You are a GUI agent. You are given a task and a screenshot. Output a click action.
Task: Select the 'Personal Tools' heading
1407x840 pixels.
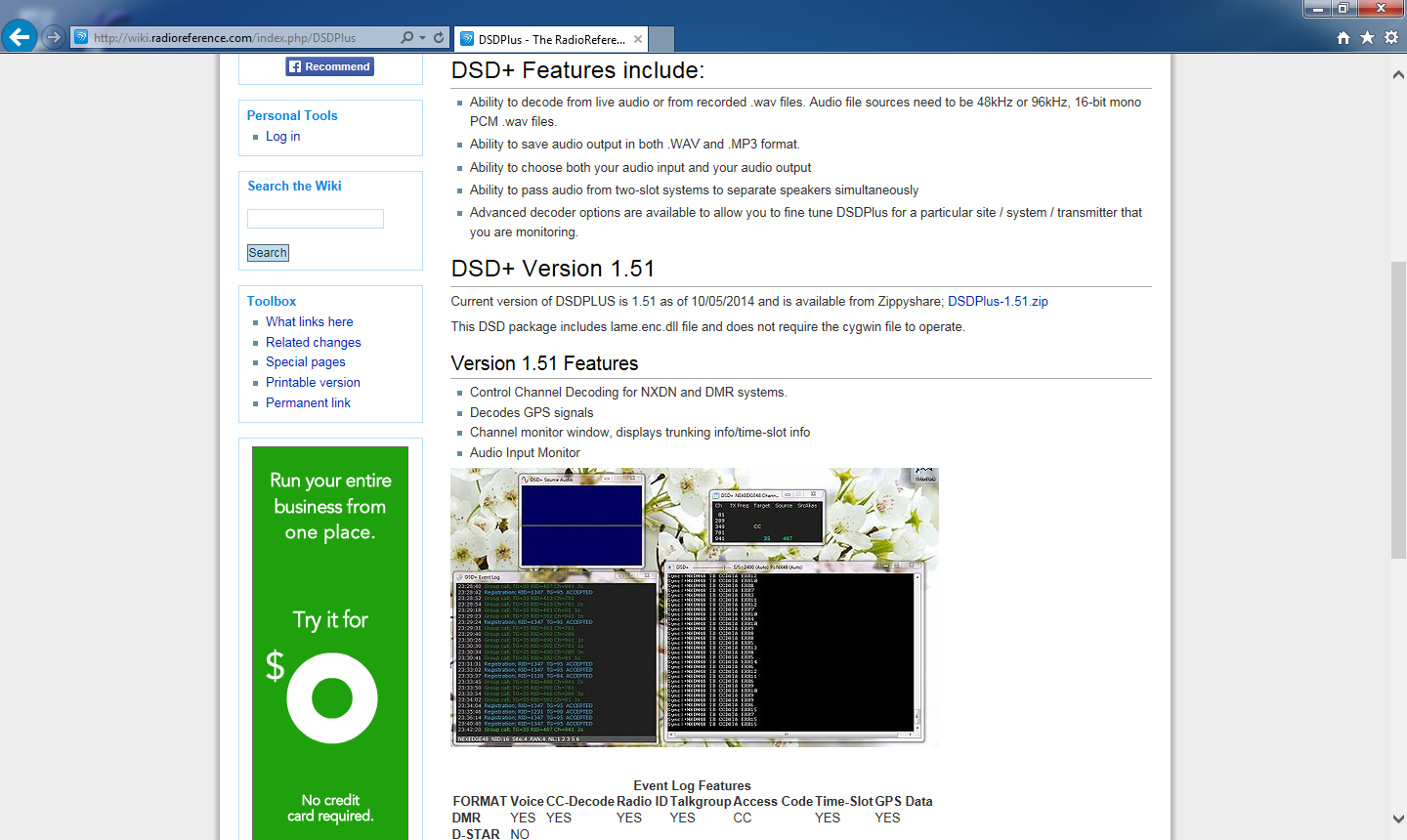[x=292, y=115]
